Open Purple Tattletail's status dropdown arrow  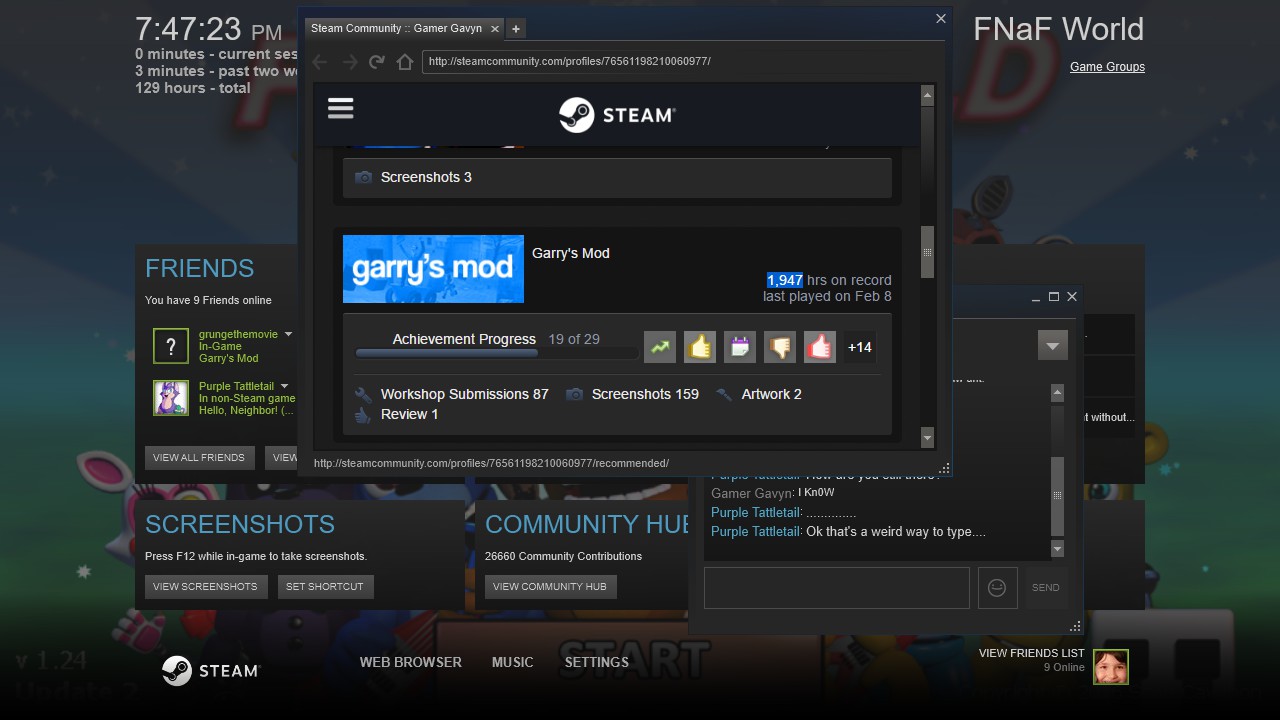[283, 386]
